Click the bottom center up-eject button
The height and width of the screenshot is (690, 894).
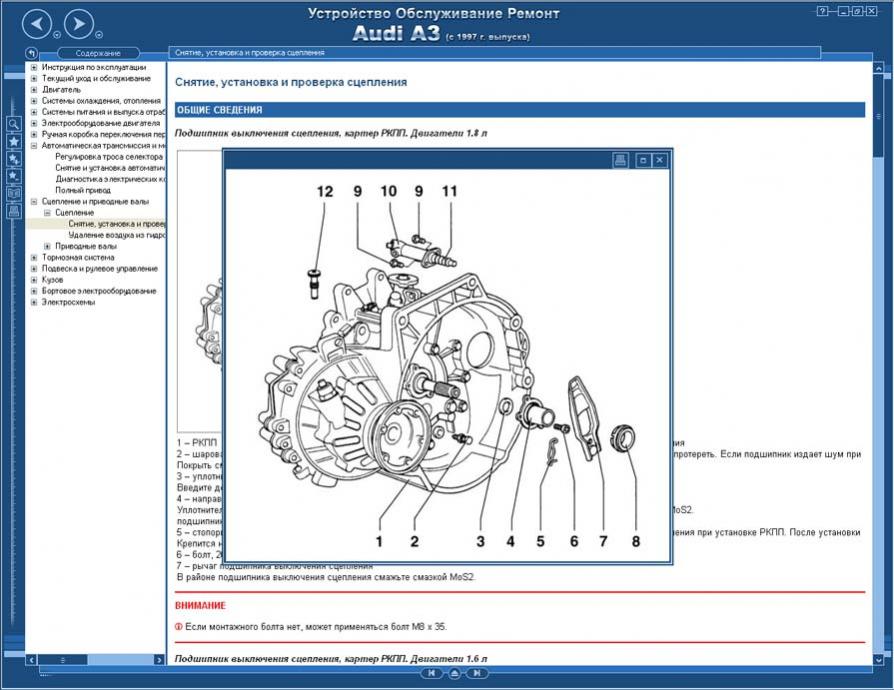pyautogui.click(x=454, y=673)
